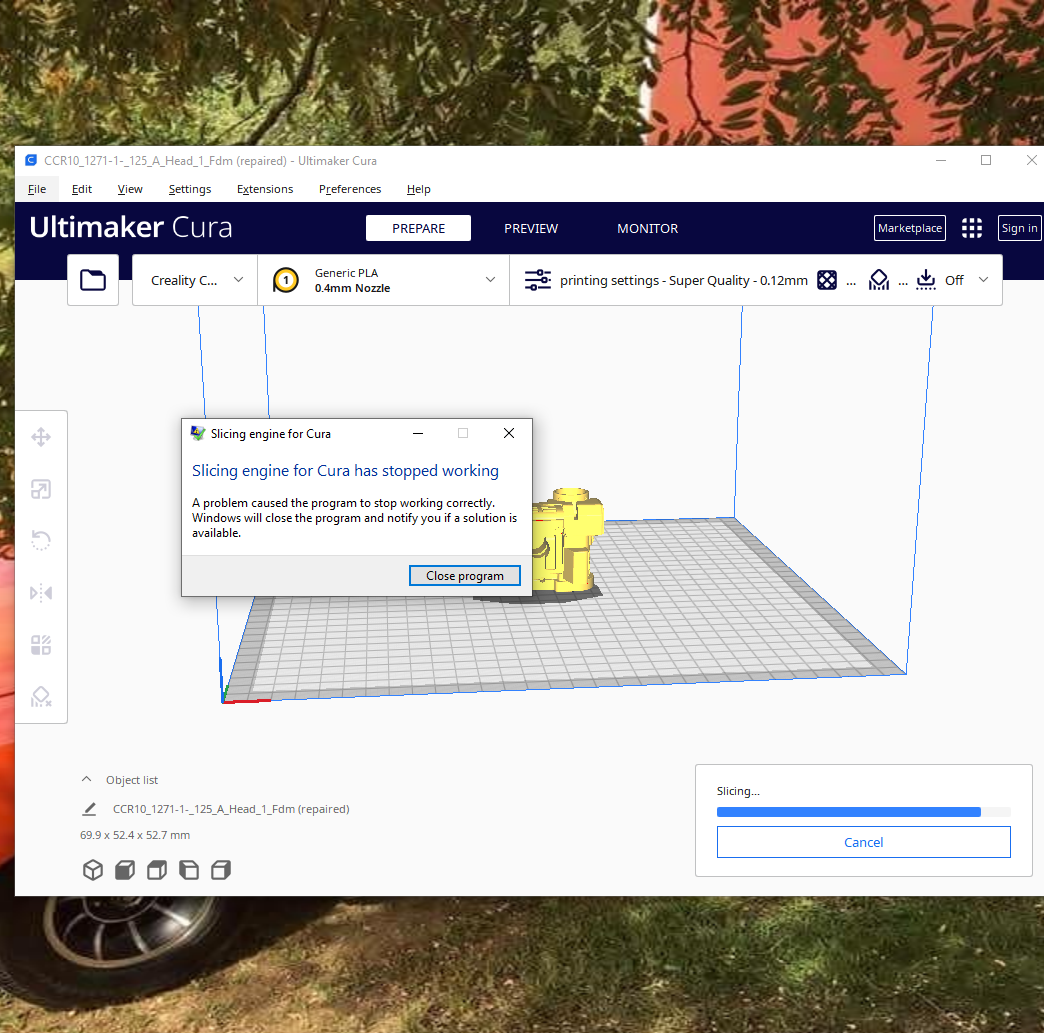Click the extruder number 1 icon

(286, 280)
